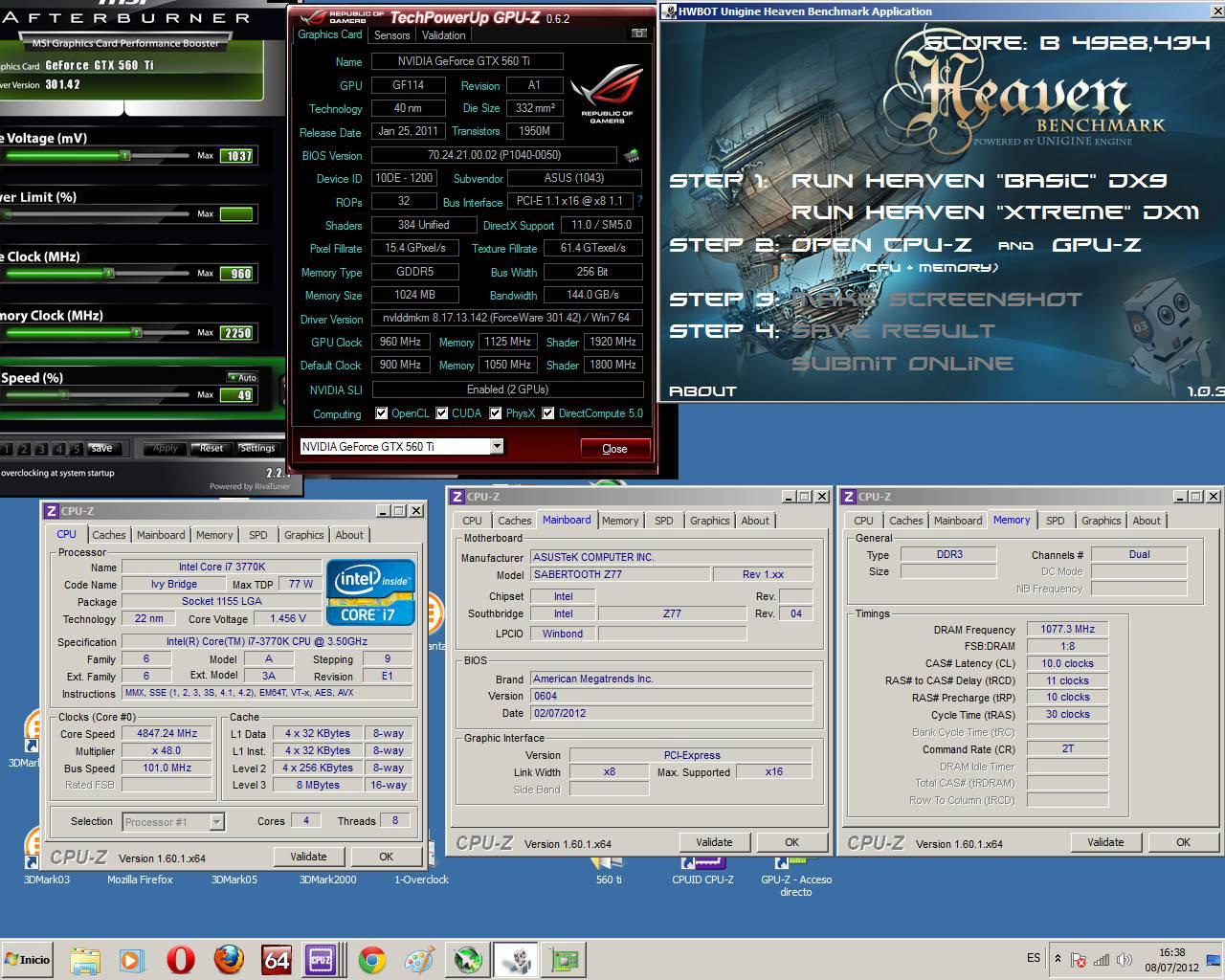Switch to the Validation tab in GPU-Z
Viewport: 1225px width, 980px height.
(x=443, y=35)
